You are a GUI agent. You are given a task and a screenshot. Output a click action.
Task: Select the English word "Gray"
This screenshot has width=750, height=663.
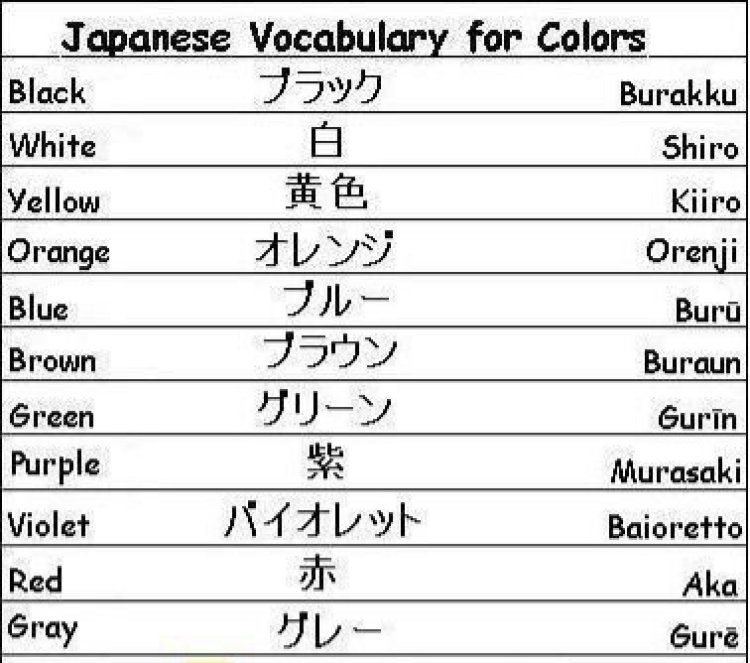(x=42, y=629)
